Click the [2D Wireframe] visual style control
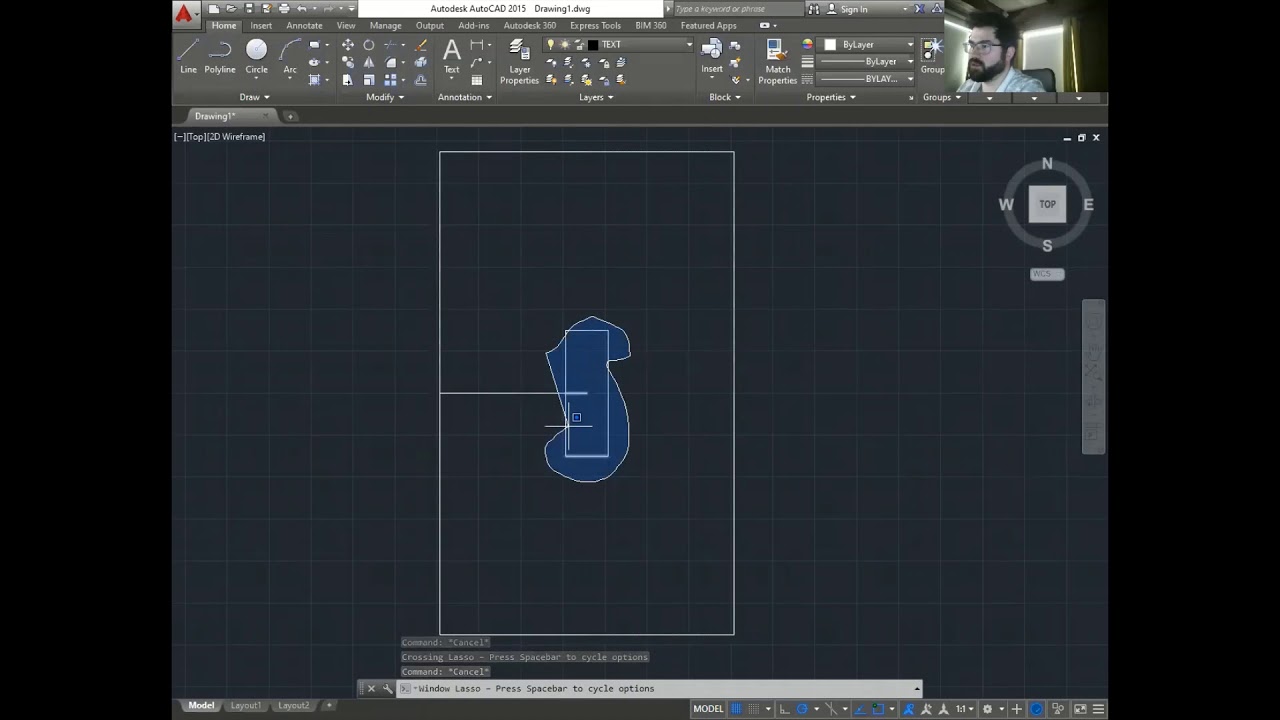The image size is (1280, 720). [237, 136]
